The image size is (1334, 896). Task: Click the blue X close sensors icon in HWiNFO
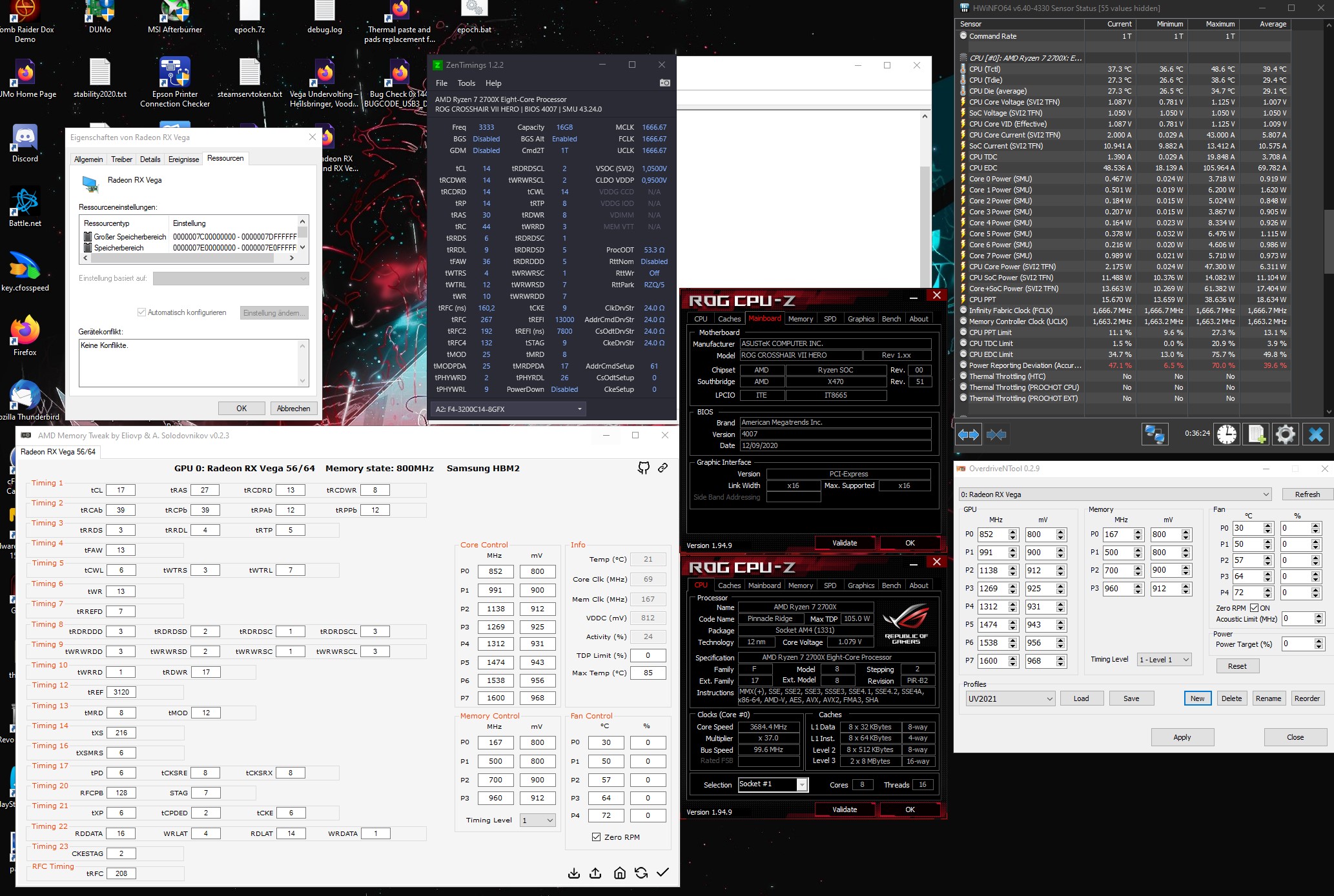1315,434
